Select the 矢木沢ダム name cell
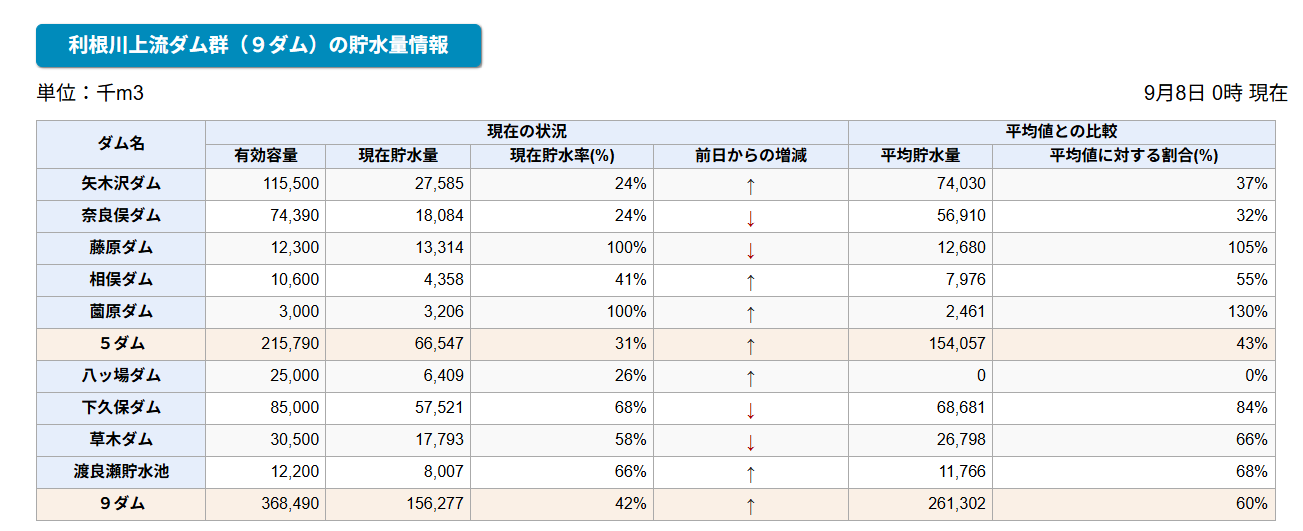 121,185
